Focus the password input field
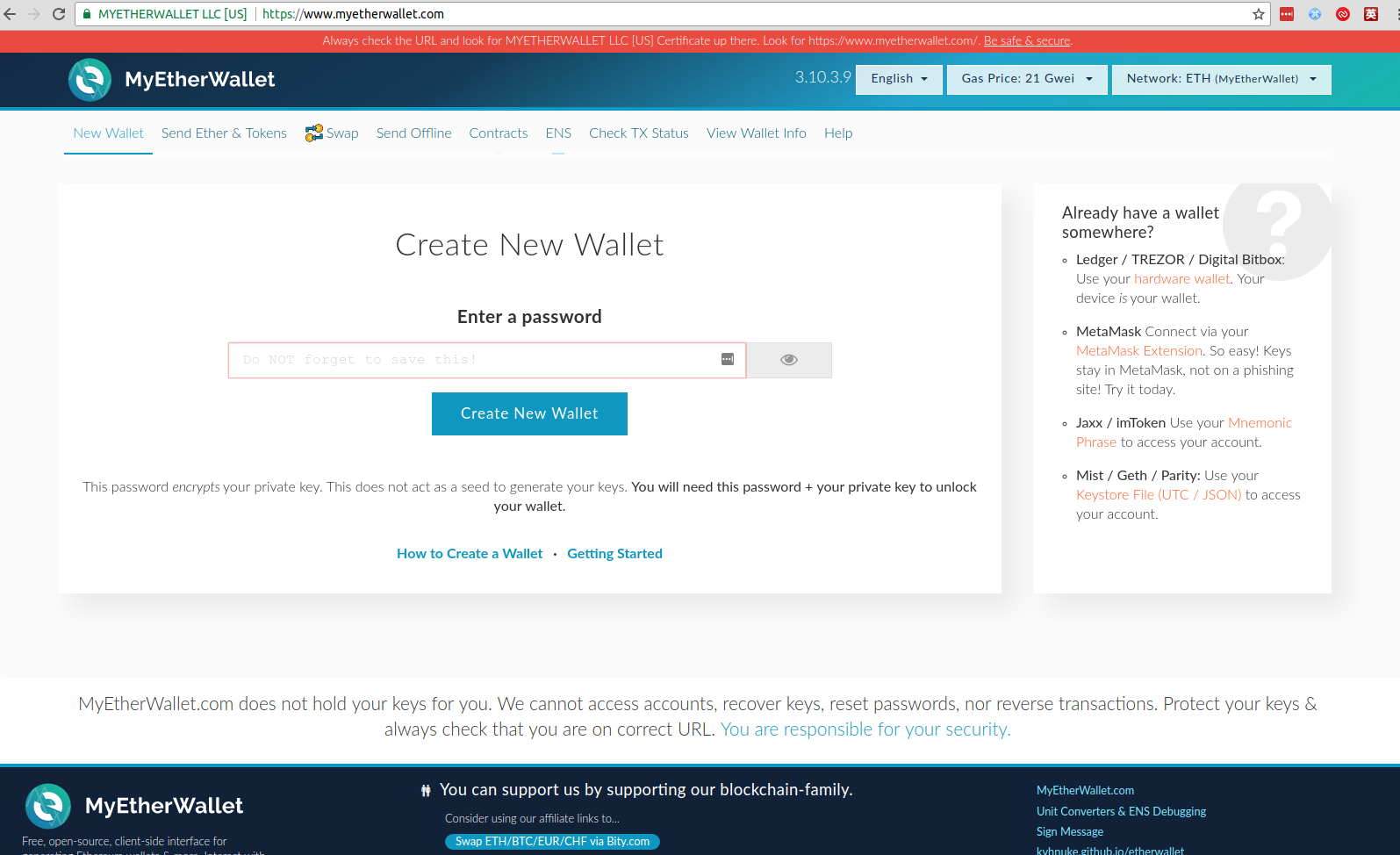The height and width of the screenshot is (855, 1400). click(x=487, y=360)
